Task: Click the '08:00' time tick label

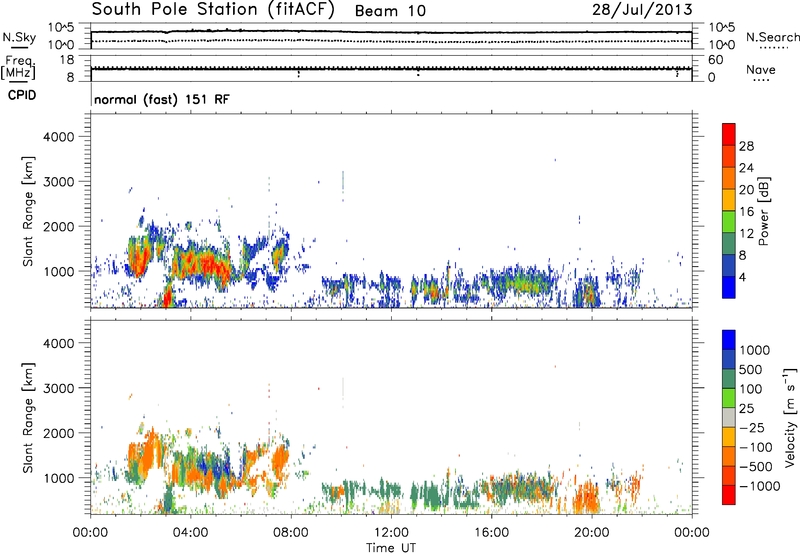Action: click(291, 533)
